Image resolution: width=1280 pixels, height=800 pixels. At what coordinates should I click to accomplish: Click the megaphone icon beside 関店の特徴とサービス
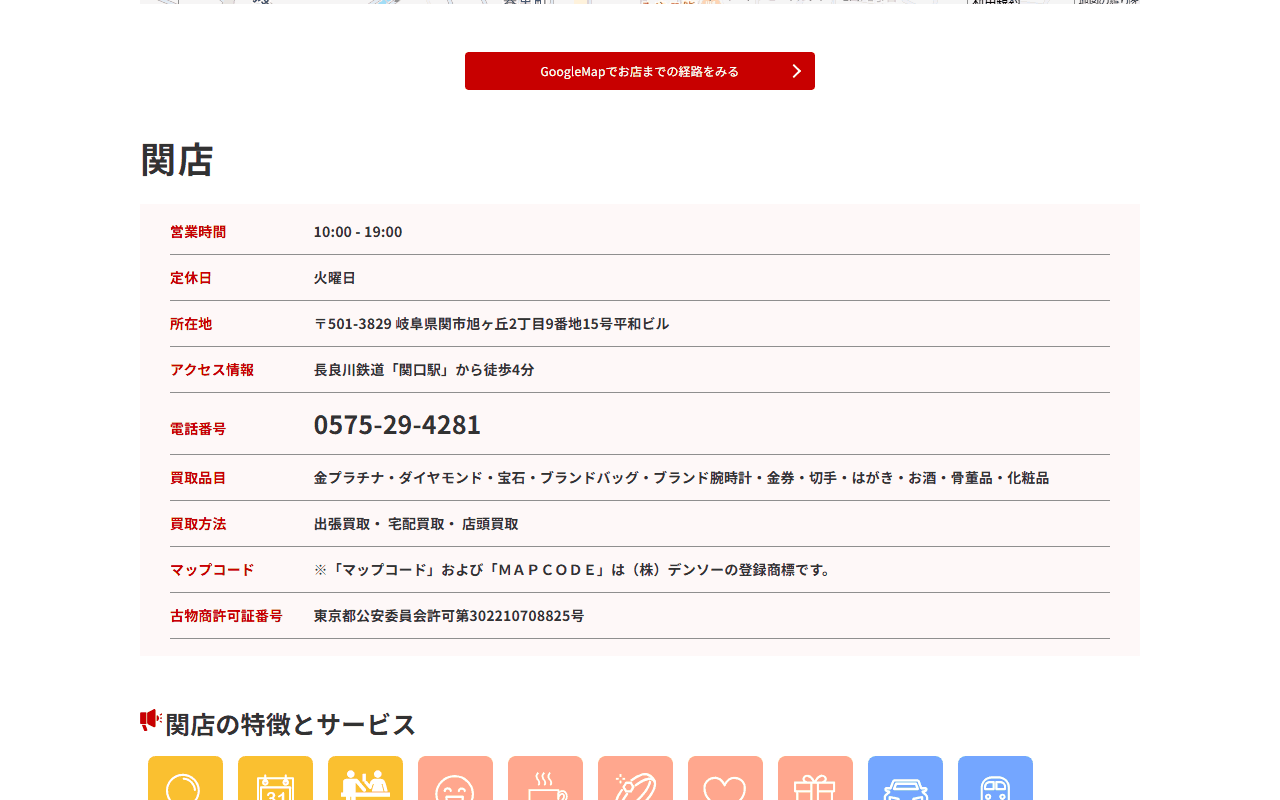151,720
